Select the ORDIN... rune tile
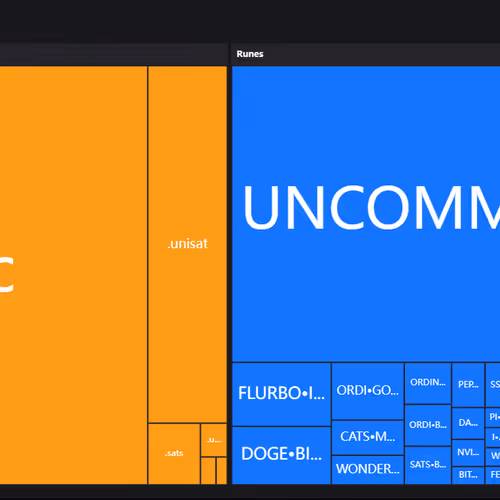 pos(428,383)
